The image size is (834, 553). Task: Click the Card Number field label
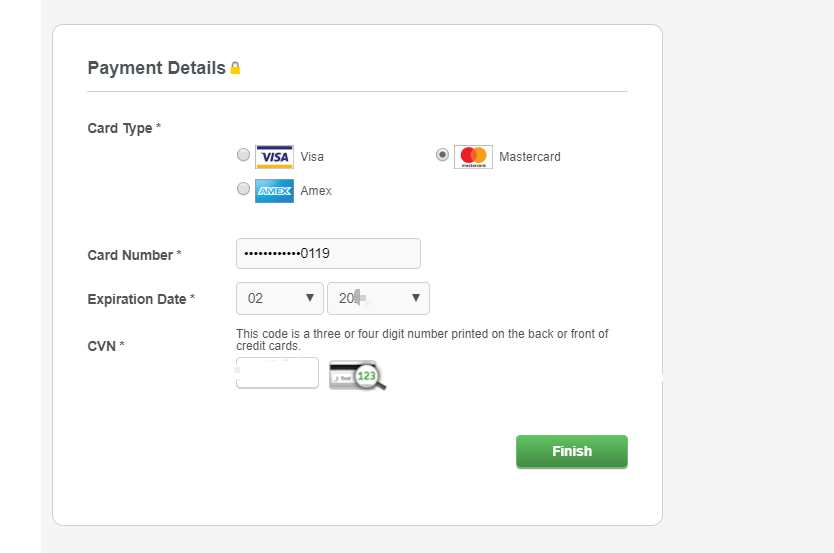coord(135,255)
